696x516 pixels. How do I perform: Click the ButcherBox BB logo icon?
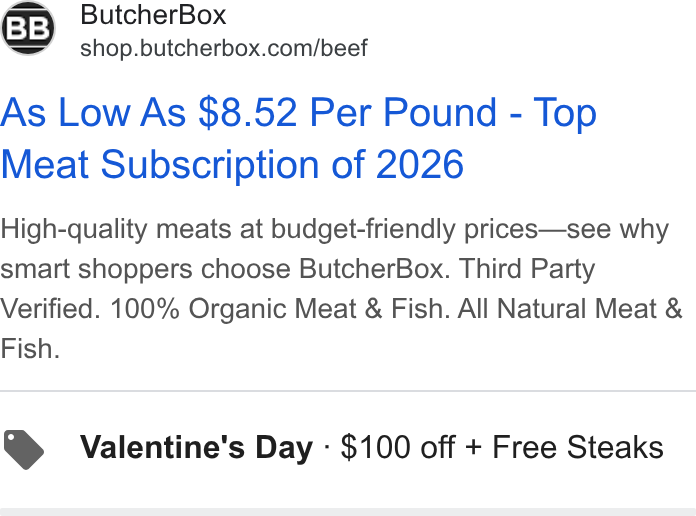click(x=28, y=28)
